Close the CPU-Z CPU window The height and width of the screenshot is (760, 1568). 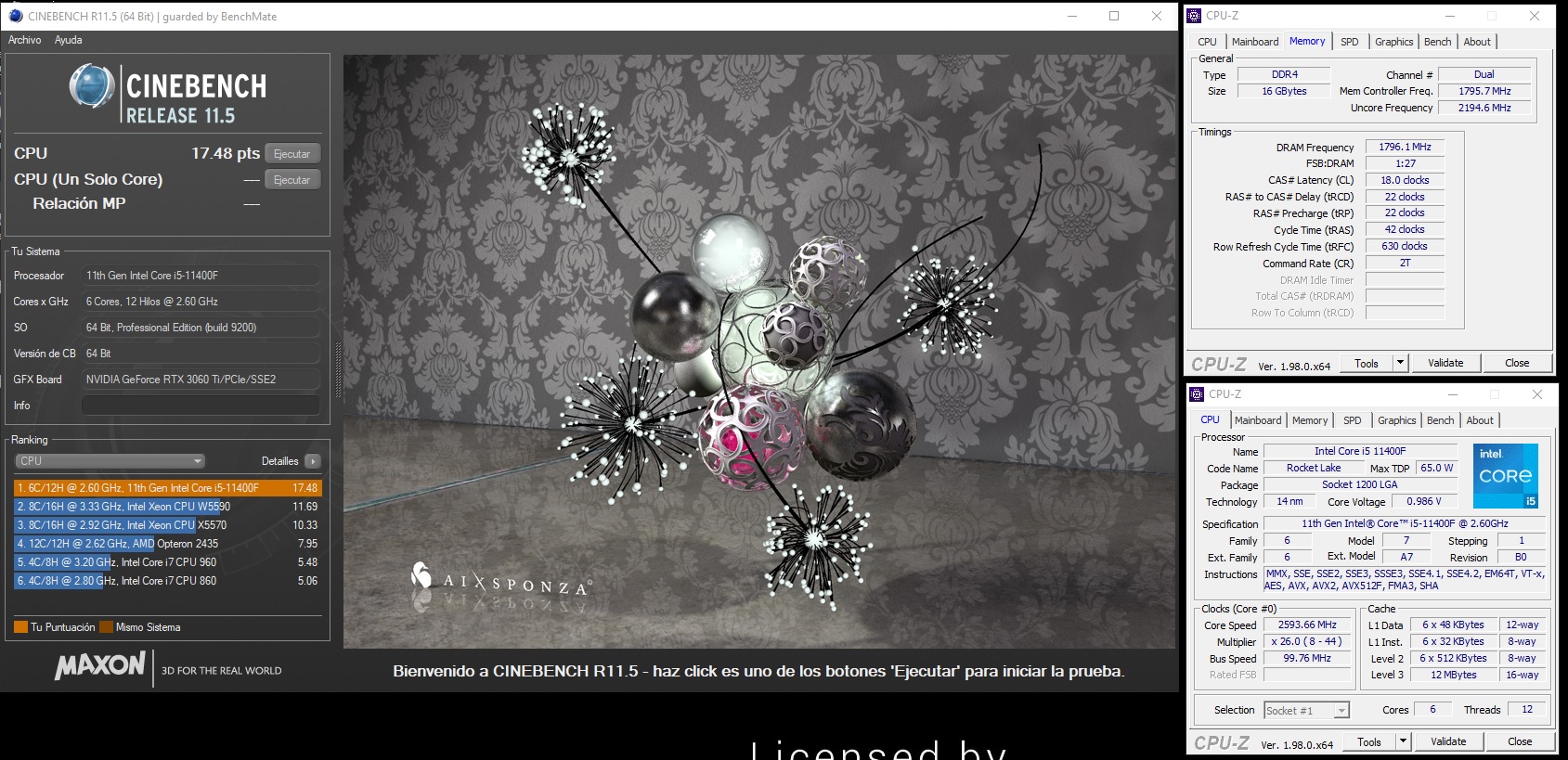click(1537, 394)
